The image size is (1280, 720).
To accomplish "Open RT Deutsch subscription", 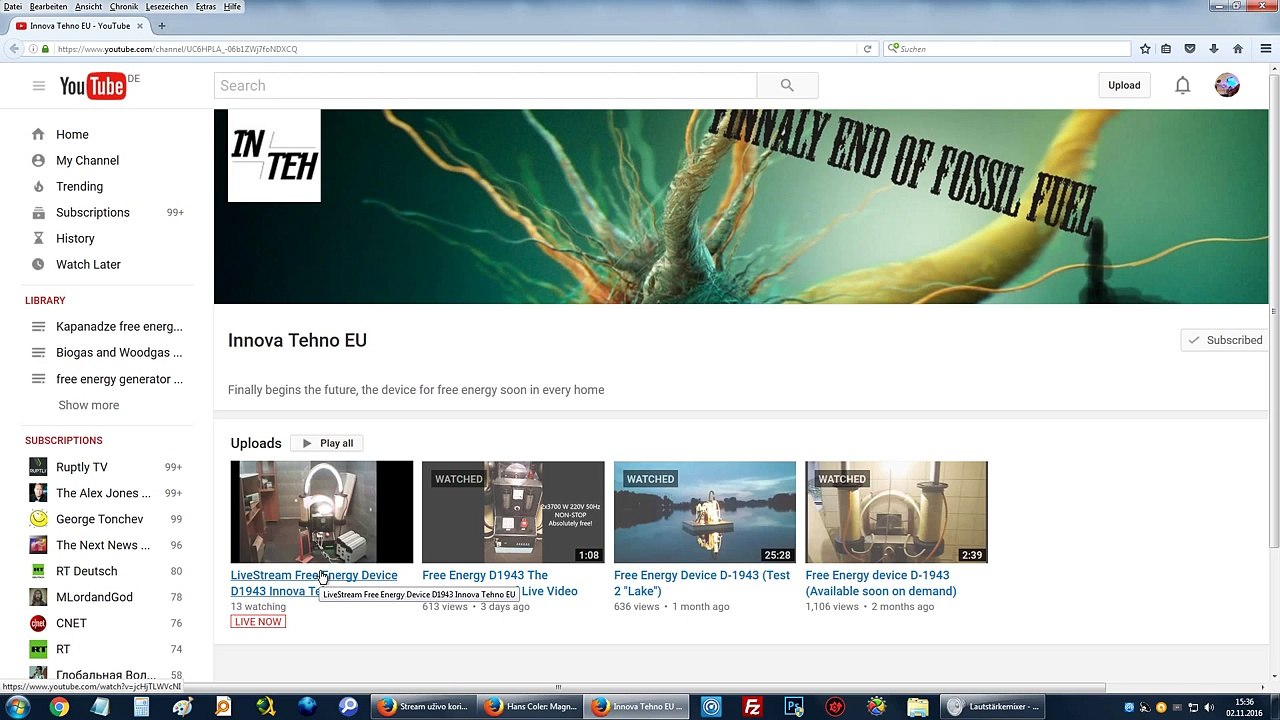I will [87, 571].
